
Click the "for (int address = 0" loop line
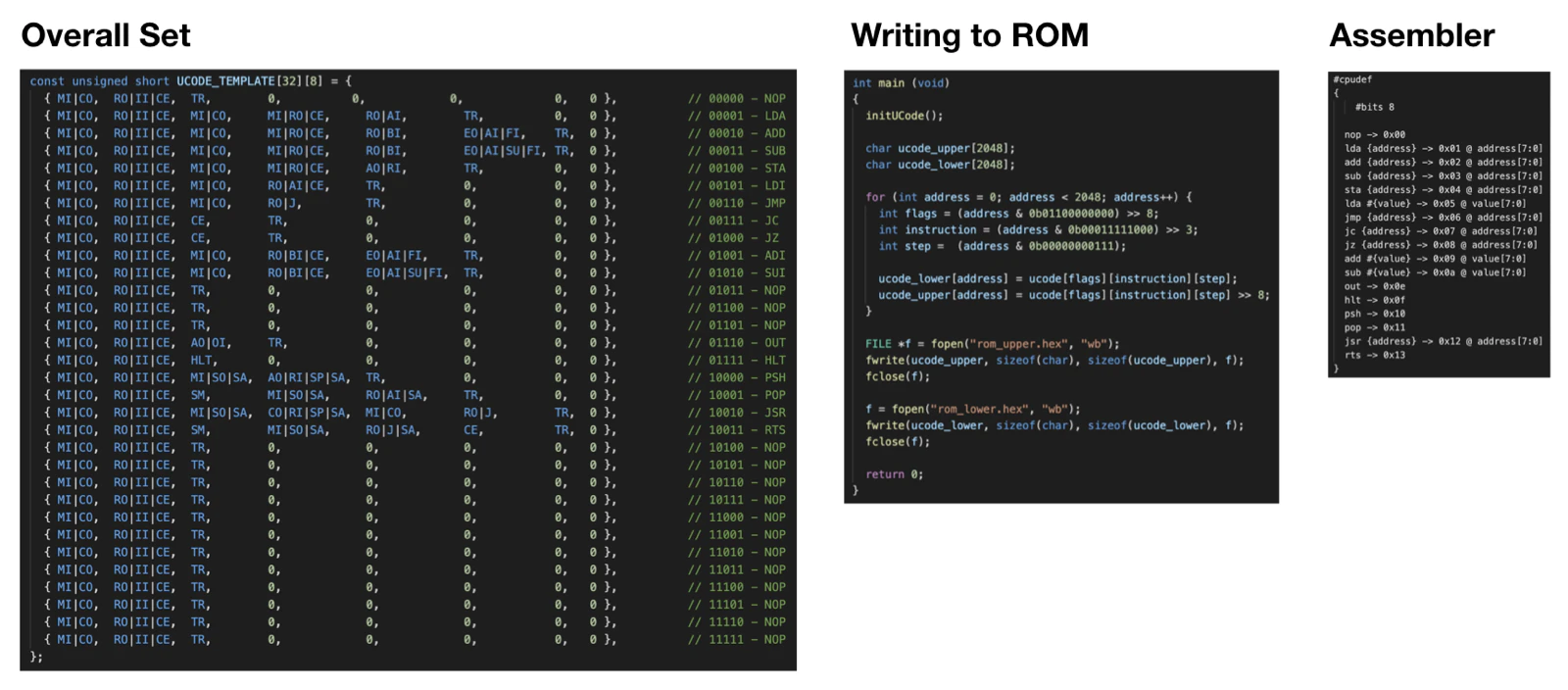(x=1029, y=197)
